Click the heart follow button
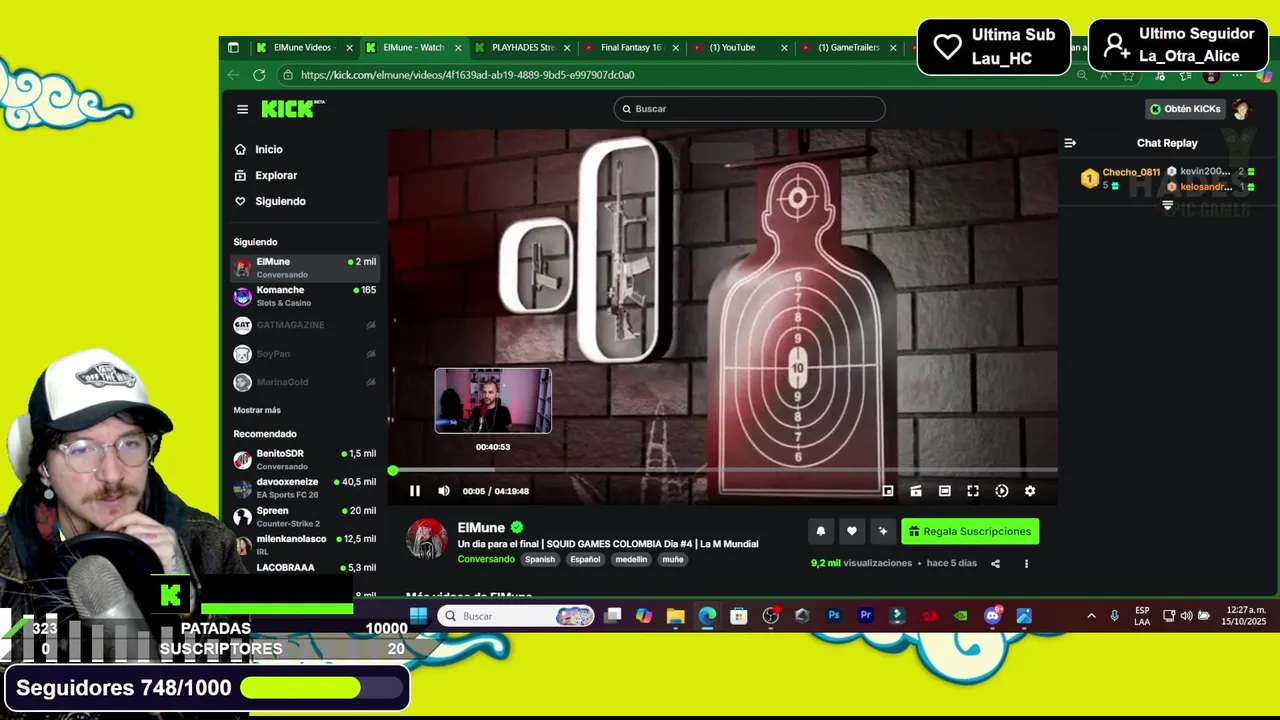Screen dimensions: 1280x720 (x=852, y=531)
